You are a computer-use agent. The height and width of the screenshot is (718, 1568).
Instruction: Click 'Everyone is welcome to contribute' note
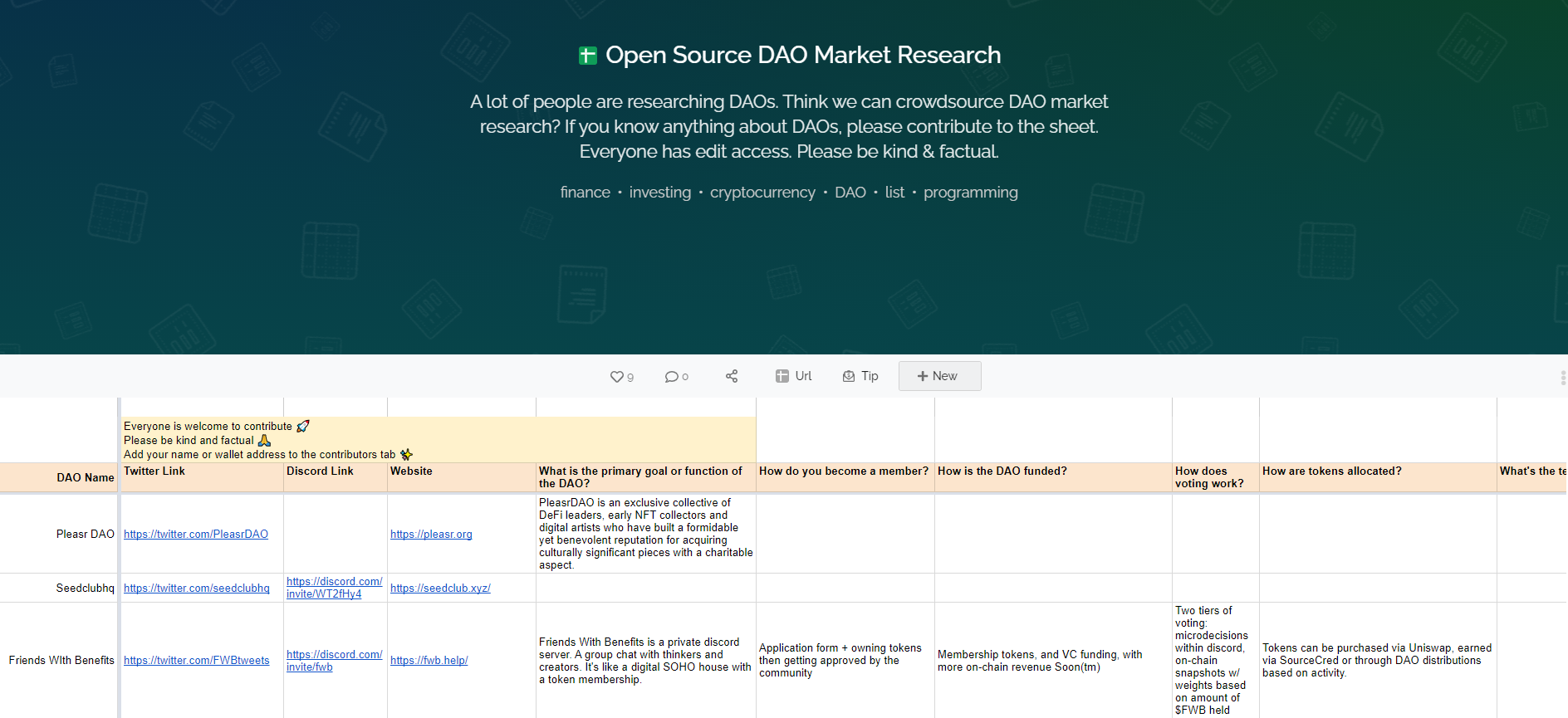pyautogui.click(x=216, y=427)
